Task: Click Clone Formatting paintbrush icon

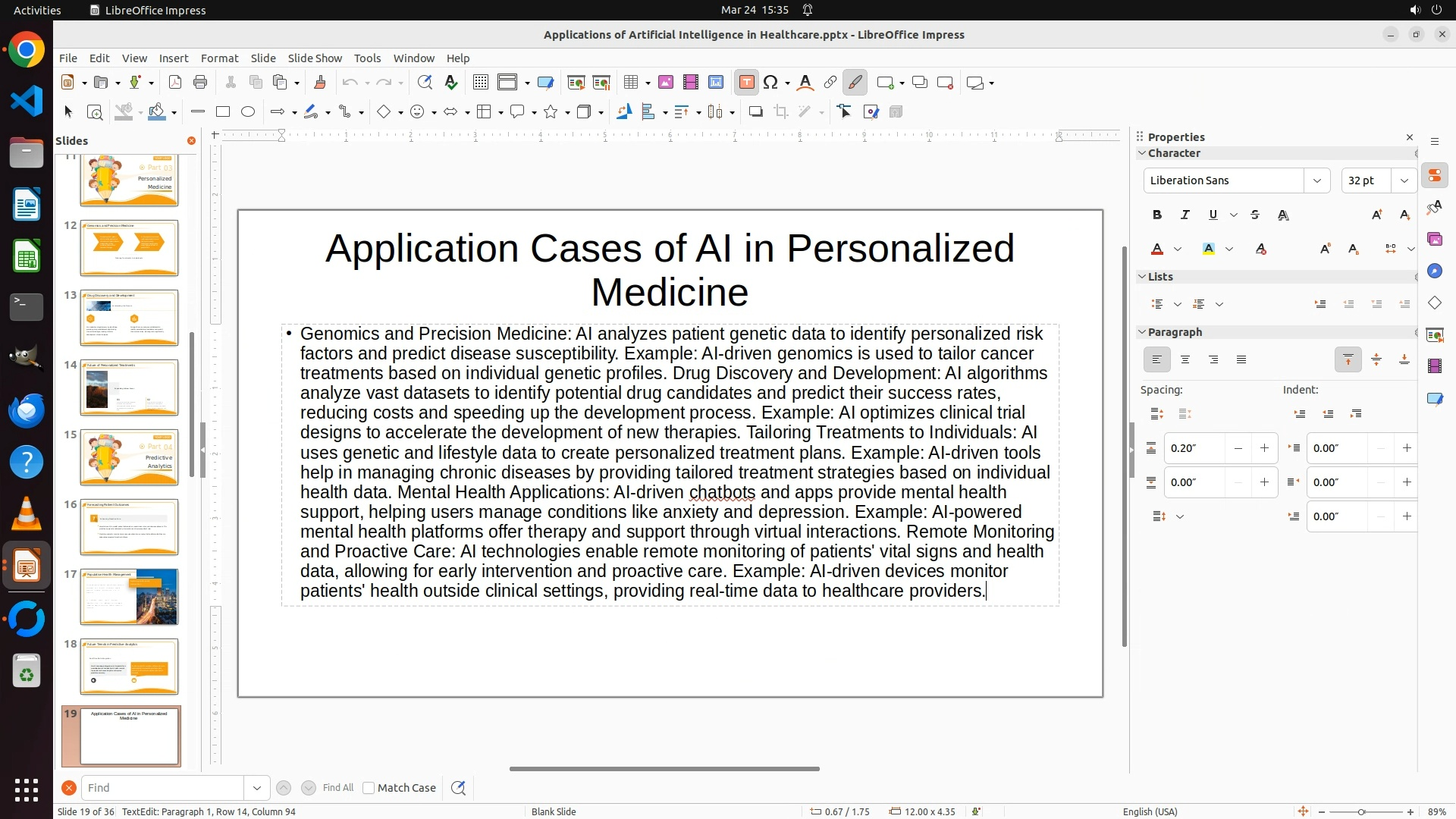Action: coord(319,83)
